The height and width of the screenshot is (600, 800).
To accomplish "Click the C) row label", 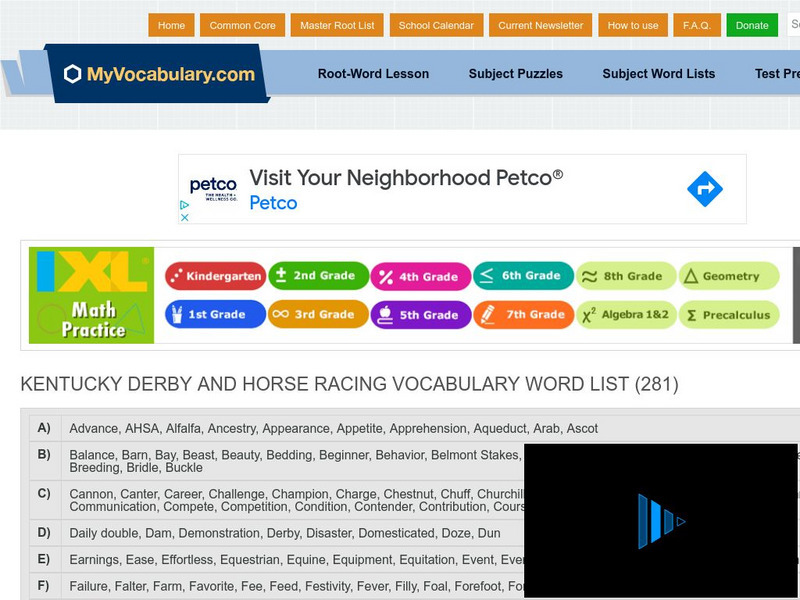I will click(44, 494).
